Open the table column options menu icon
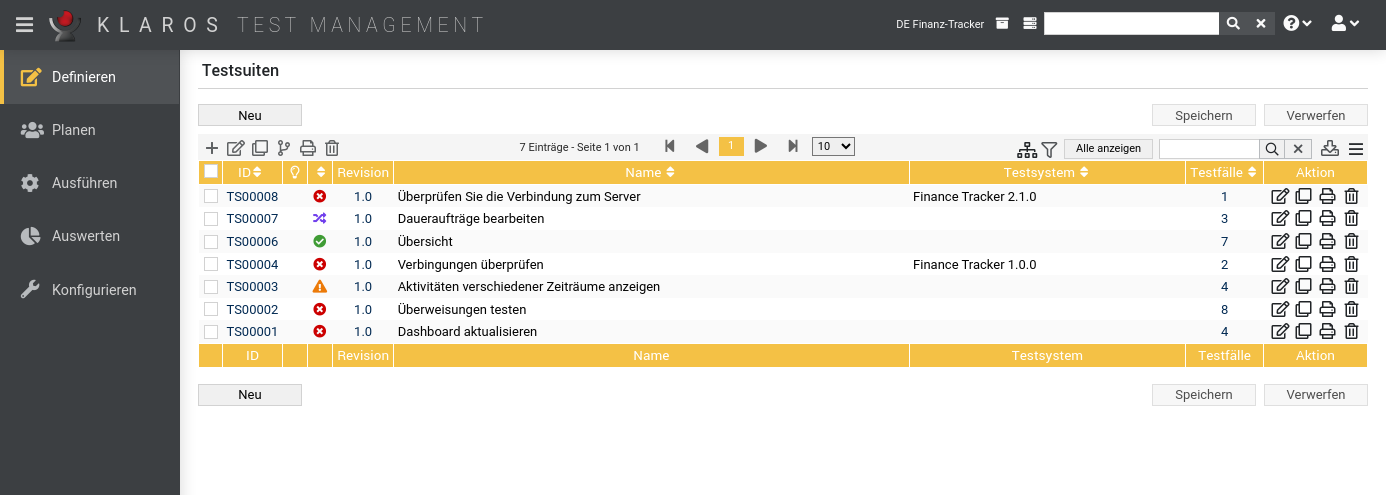1386x495 pixels. click(1356, 149)
